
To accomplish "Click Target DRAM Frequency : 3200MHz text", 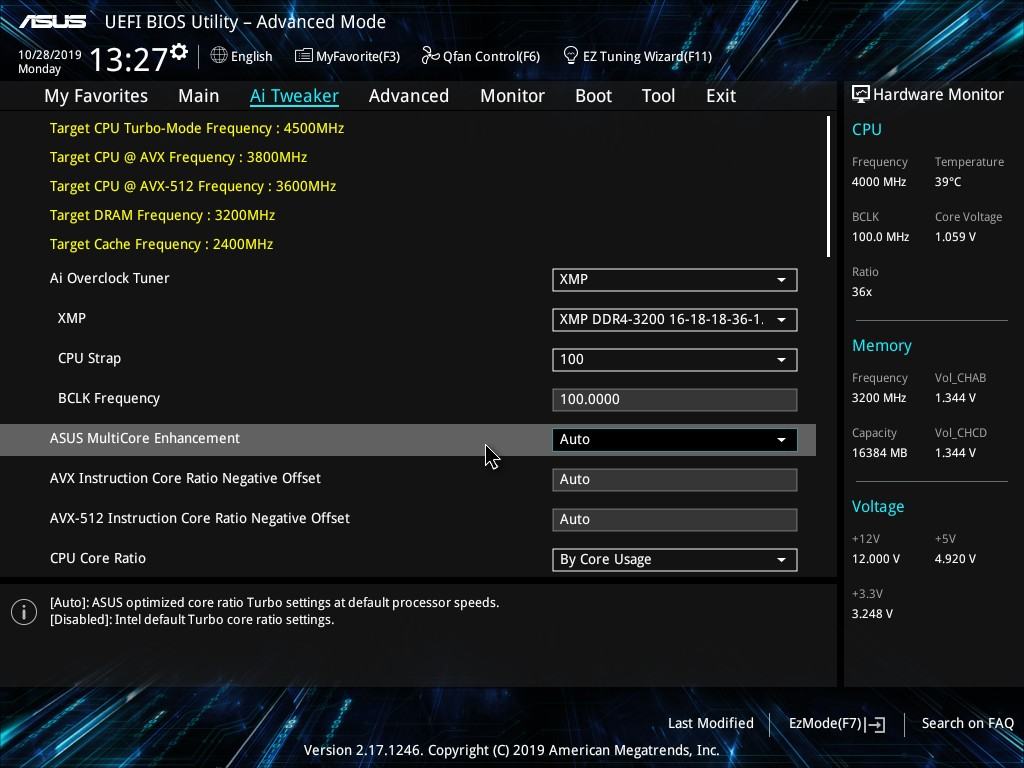I will 162,215.
